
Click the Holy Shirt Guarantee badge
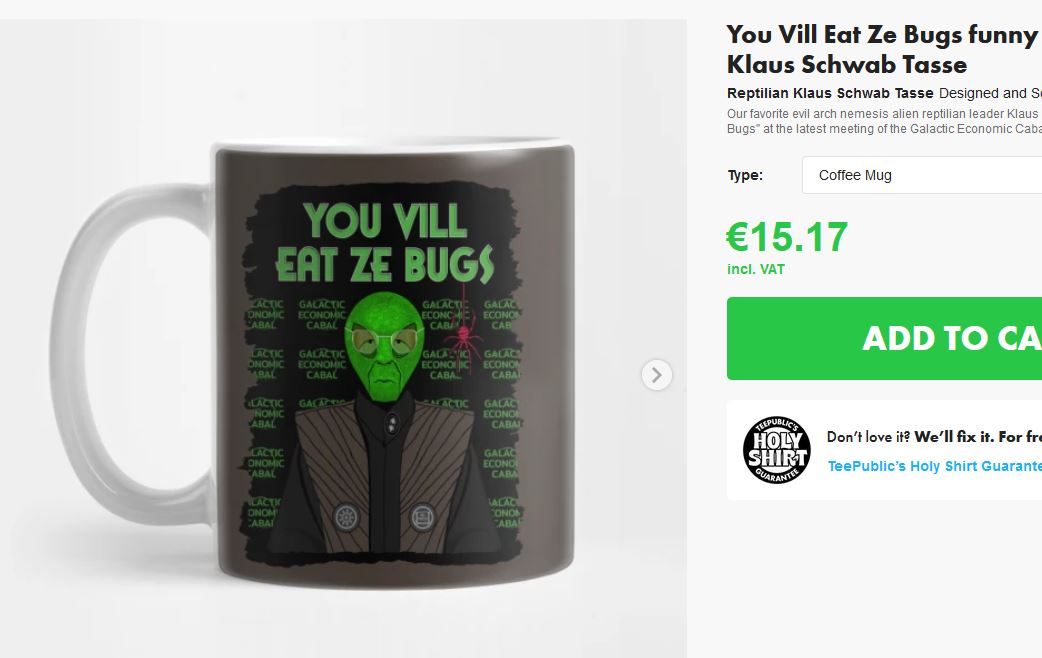click(777, 450)
